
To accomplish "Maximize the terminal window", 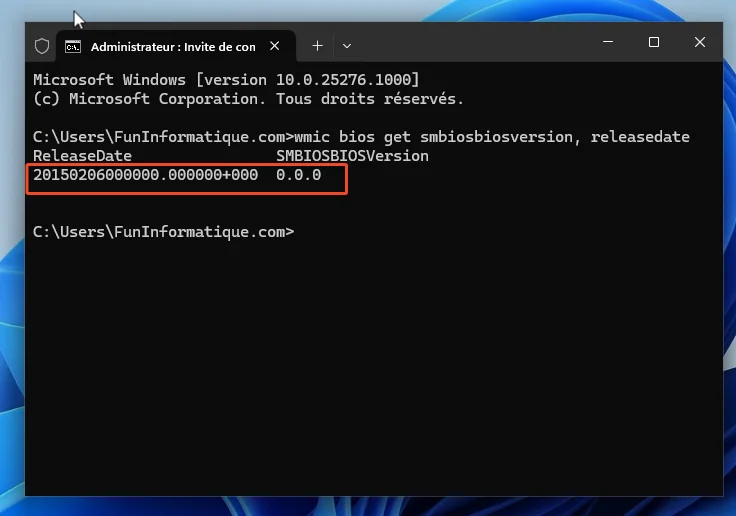I will 654,42.
